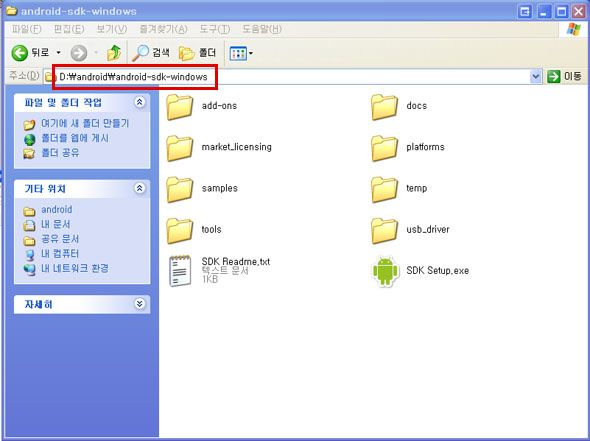Viewport: 590px width, 441px height.
Task: Open 공유 문서 link
Action: pyautogui.click(x=60, y=239)
